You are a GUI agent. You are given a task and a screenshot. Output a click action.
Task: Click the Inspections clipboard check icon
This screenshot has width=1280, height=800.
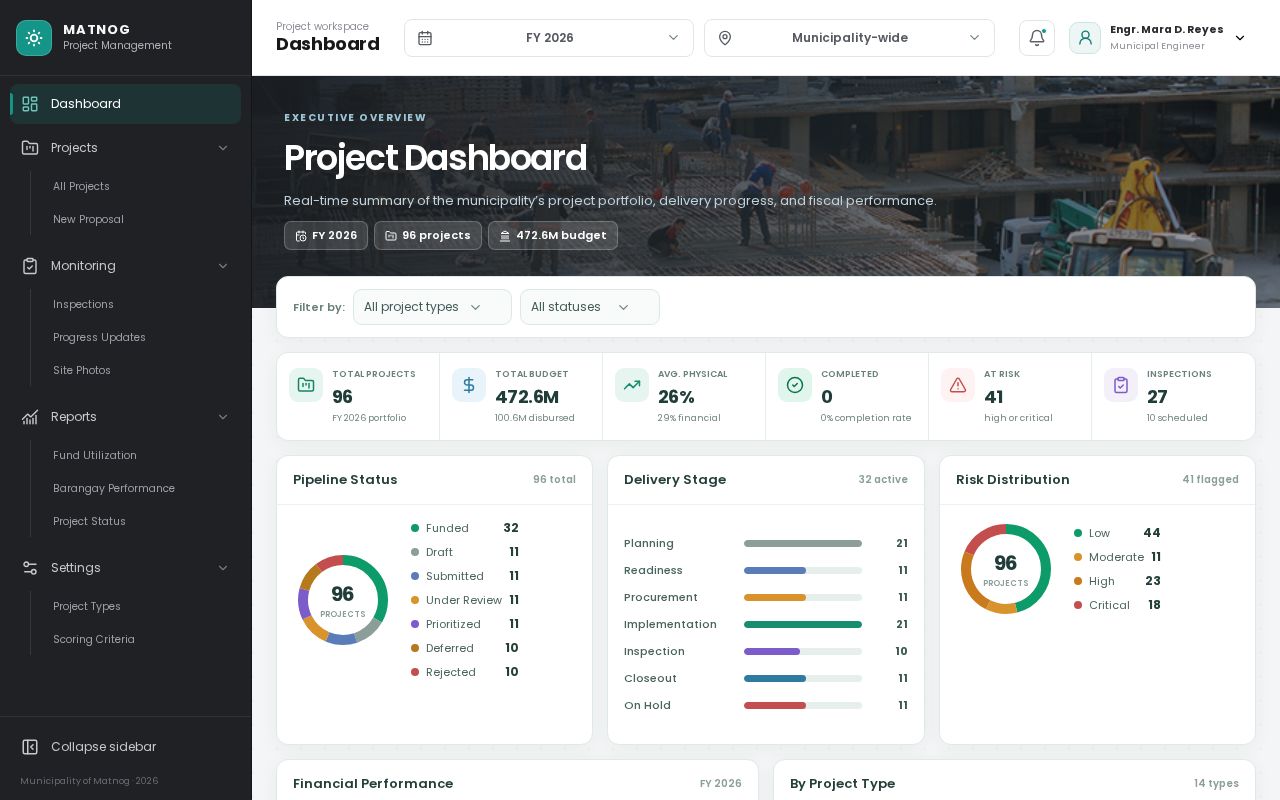(x=1121, y=385)
